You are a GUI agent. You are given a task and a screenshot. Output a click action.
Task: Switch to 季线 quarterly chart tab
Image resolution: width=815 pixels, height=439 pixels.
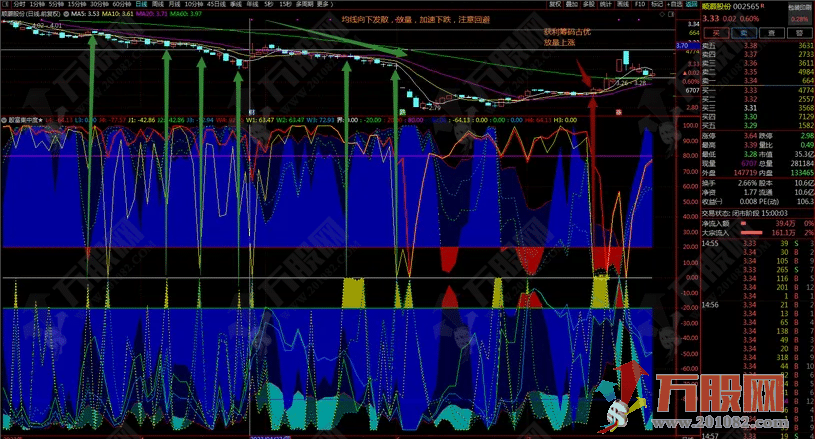coord(235,4)
